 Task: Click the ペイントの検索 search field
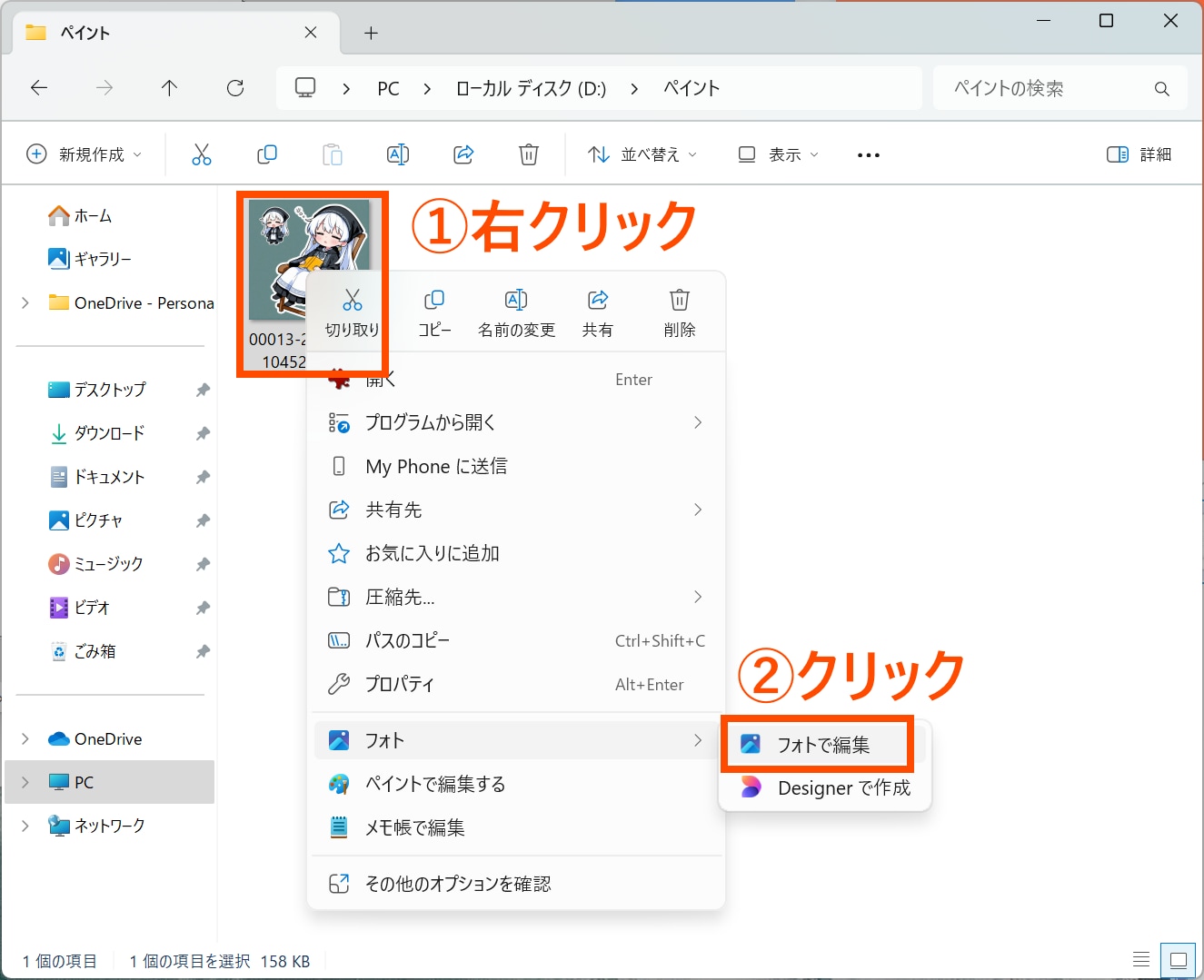coord(1045,88)
